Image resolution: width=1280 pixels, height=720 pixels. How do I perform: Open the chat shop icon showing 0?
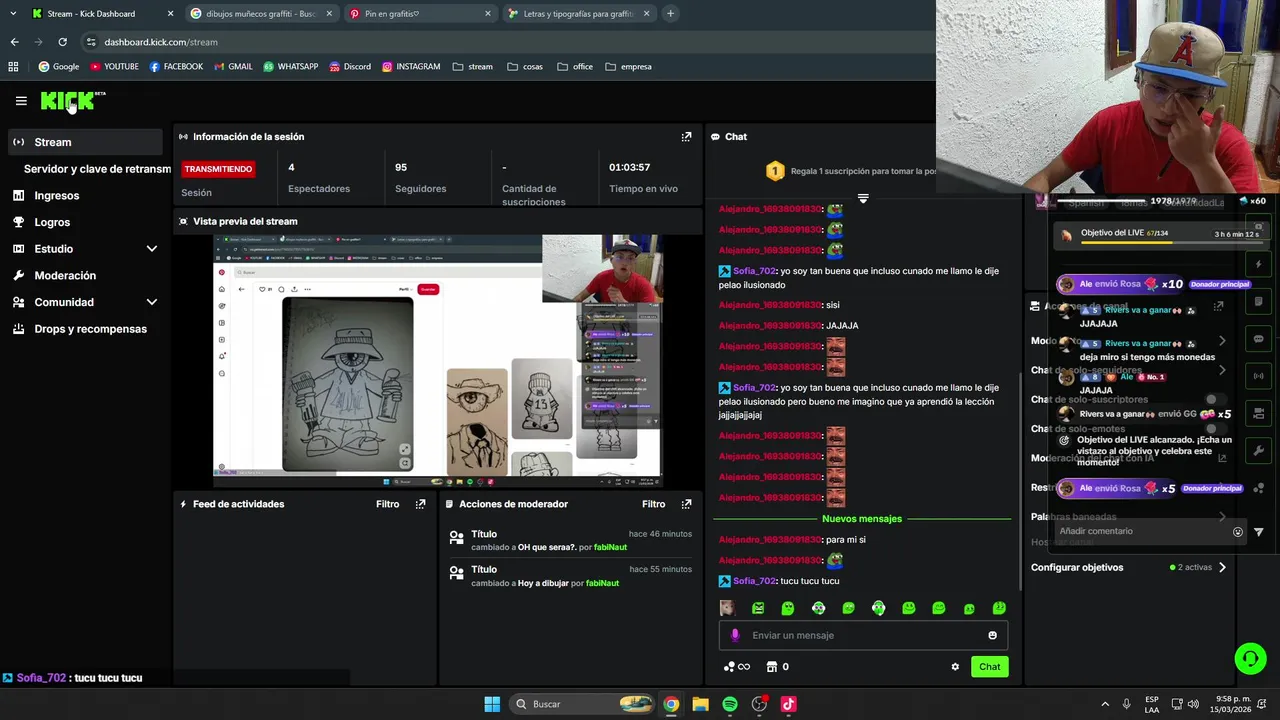(777, 667)
